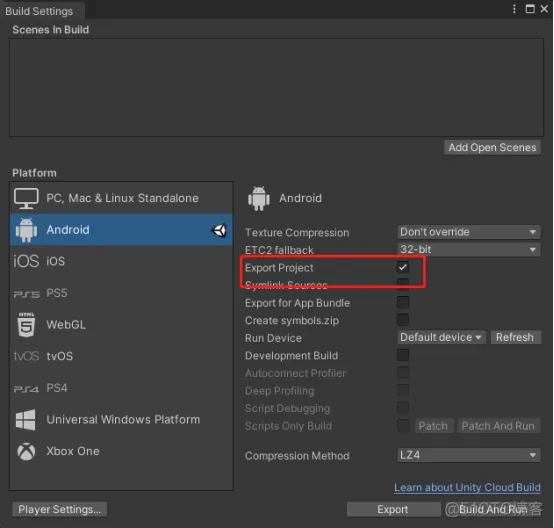Click the Xbox One logo icon
This screenshot has width=554, height=528.
pyautogui.click(x=26, y=451)
